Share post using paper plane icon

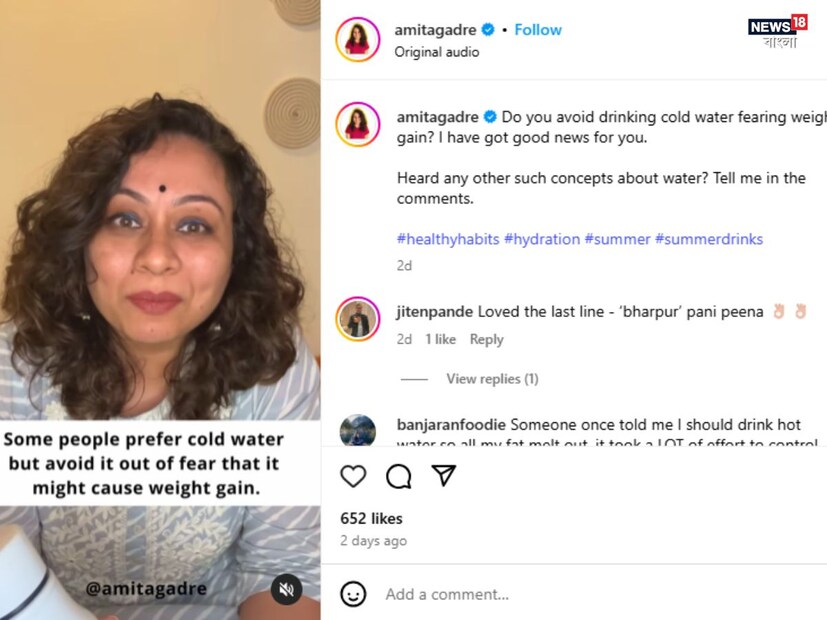point(444,476)
